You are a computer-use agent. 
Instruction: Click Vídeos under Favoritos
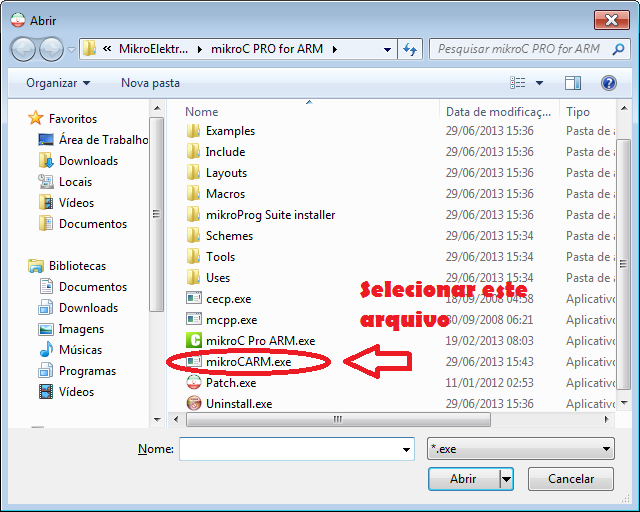coord(76,203)
